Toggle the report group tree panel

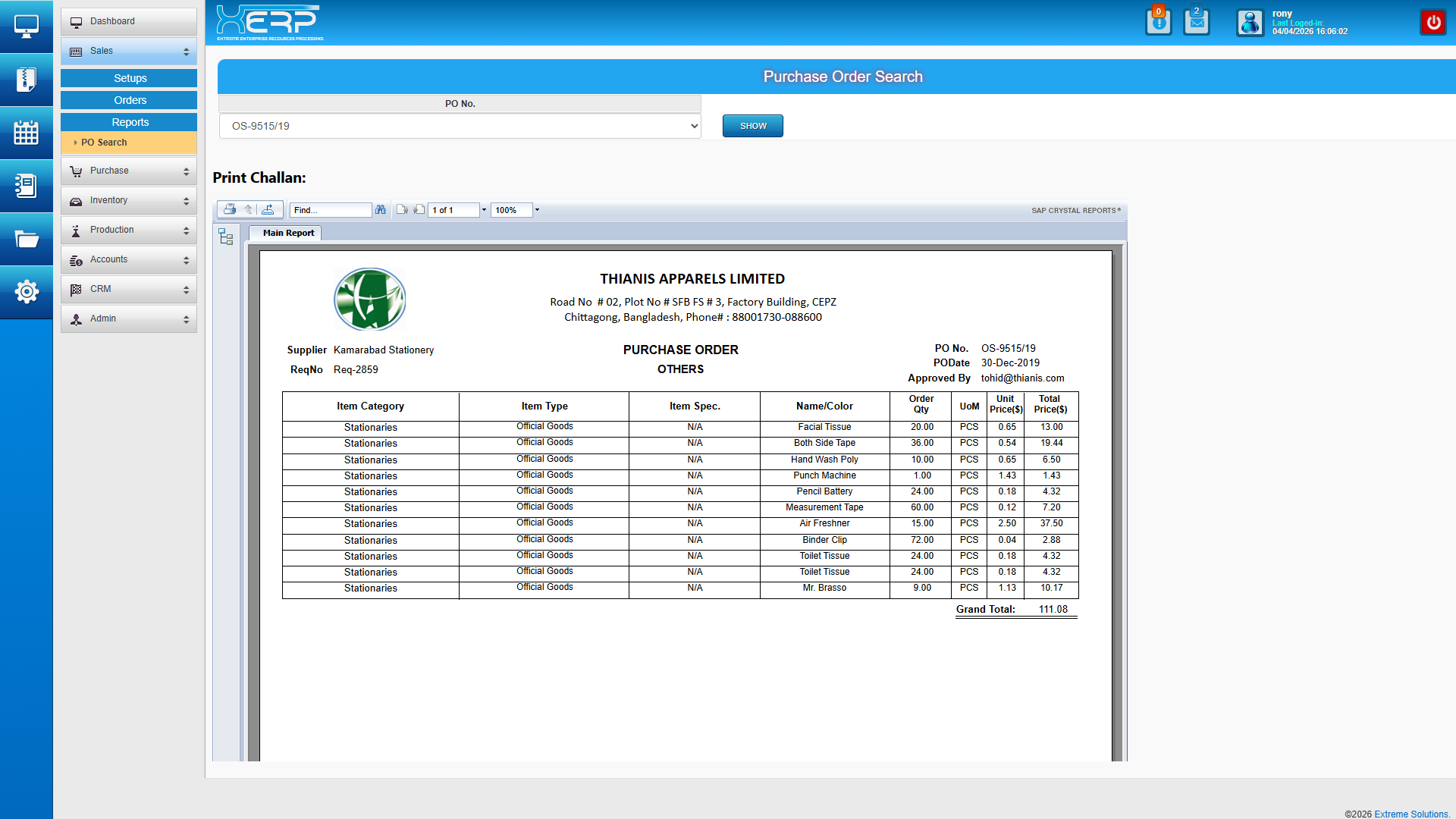tap(226, 237)
